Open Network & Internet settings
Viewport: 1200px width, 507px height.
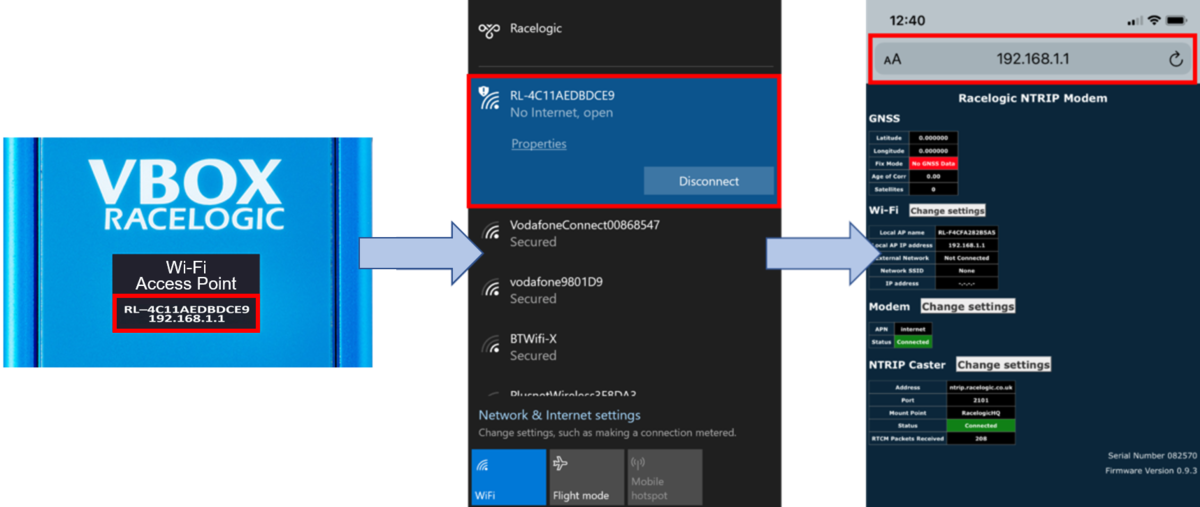tap(559, 415)
